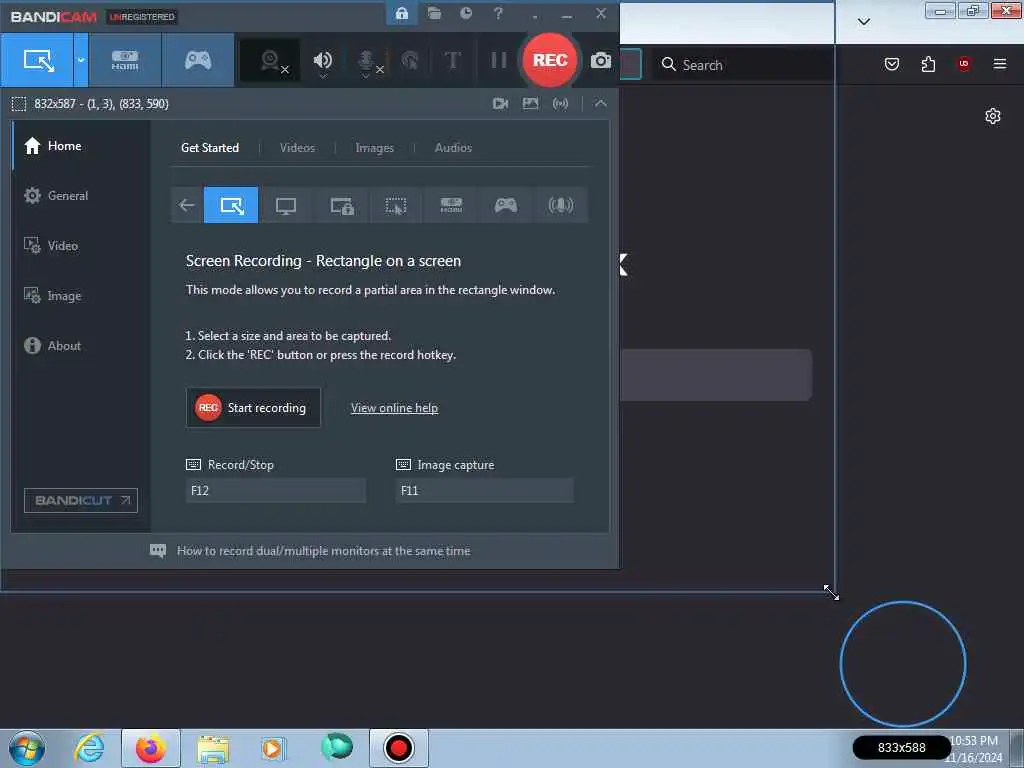Click the Record/Stop hotkey field F12
The width and height of the screenshot is (1024, 768).
[x=276, y=490]
